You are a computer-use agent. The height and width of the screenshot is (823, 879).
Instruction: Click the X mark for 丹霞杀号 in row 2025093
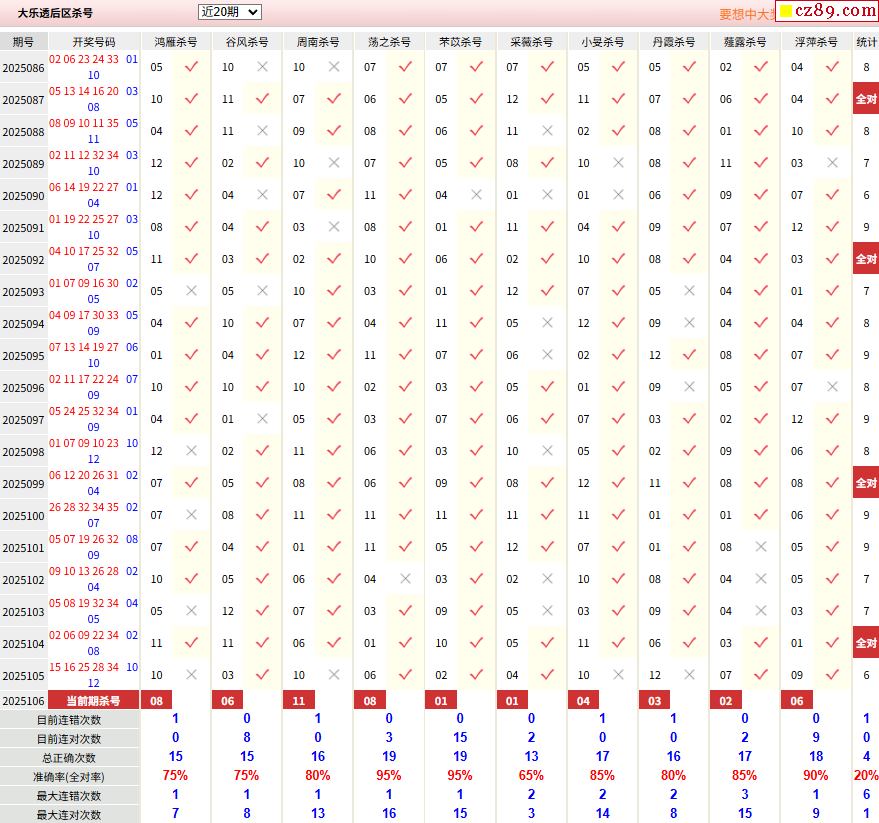point(690,290)
